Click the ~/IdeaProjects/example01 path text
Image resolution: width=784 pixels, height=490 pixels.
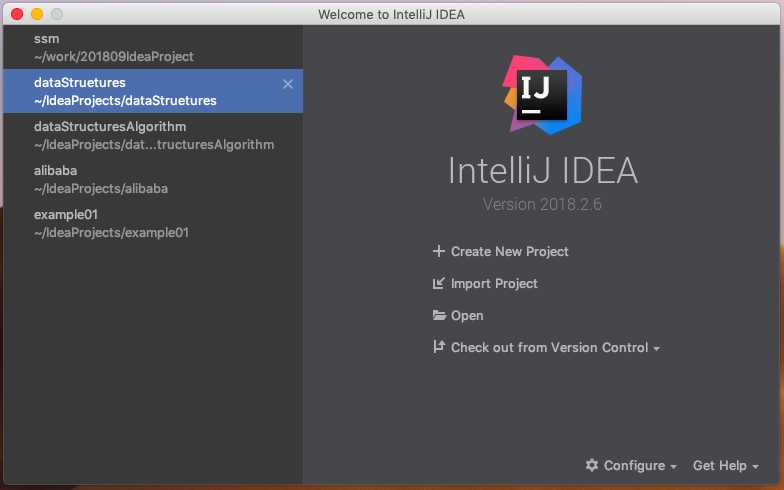point(111,232)
